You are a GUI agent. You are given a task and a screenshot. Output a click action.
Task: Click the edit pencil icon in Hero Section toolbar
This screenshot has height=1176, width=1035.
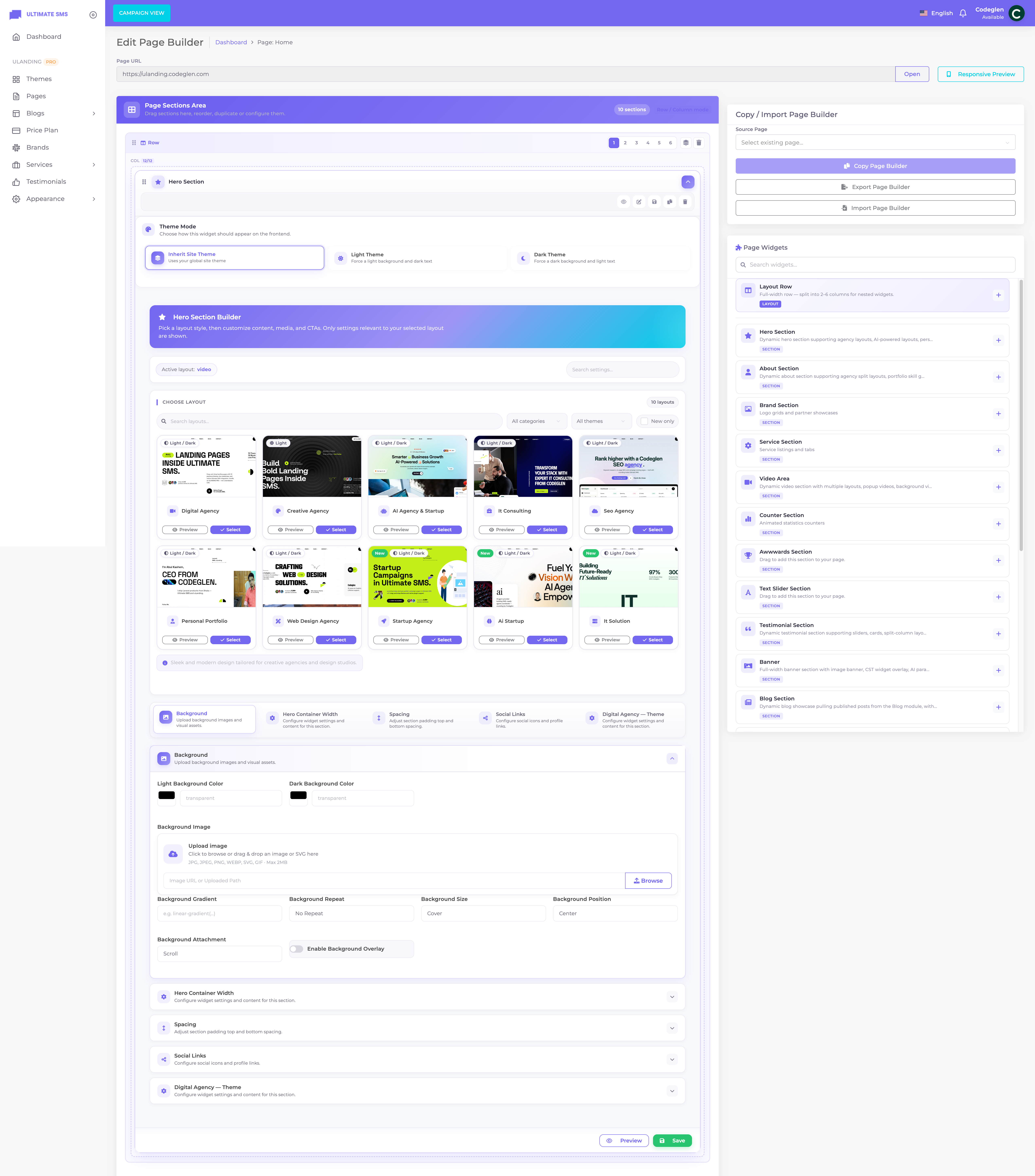click(639, 202)
